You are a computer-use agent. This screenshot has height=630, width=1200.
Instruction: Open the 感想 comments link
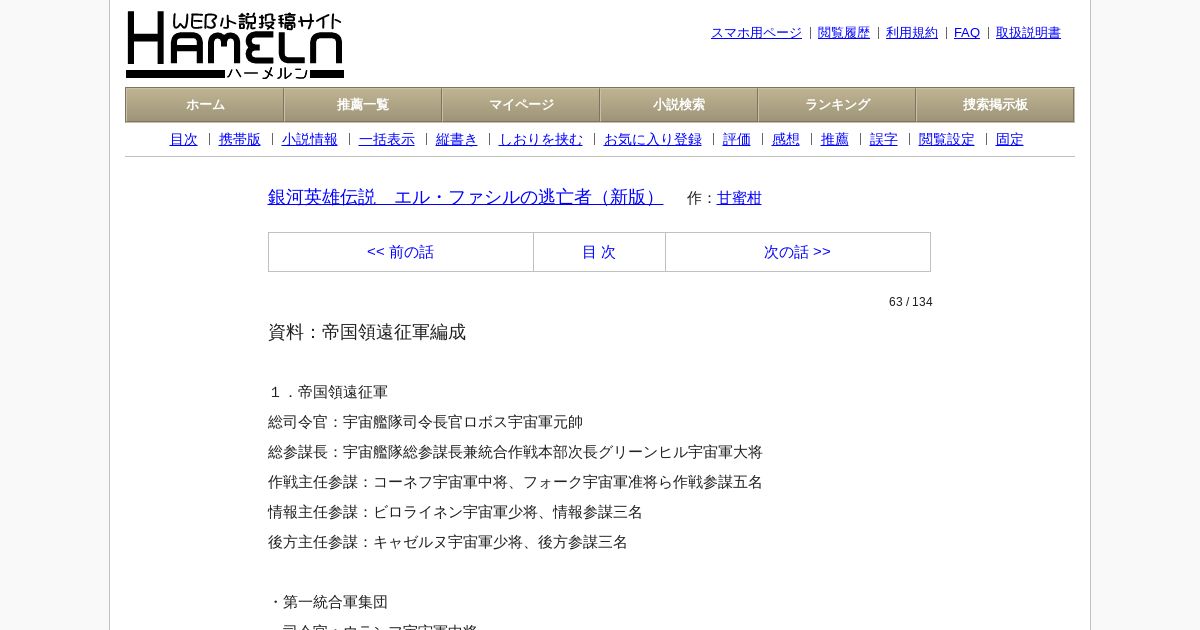coord(786,140)
